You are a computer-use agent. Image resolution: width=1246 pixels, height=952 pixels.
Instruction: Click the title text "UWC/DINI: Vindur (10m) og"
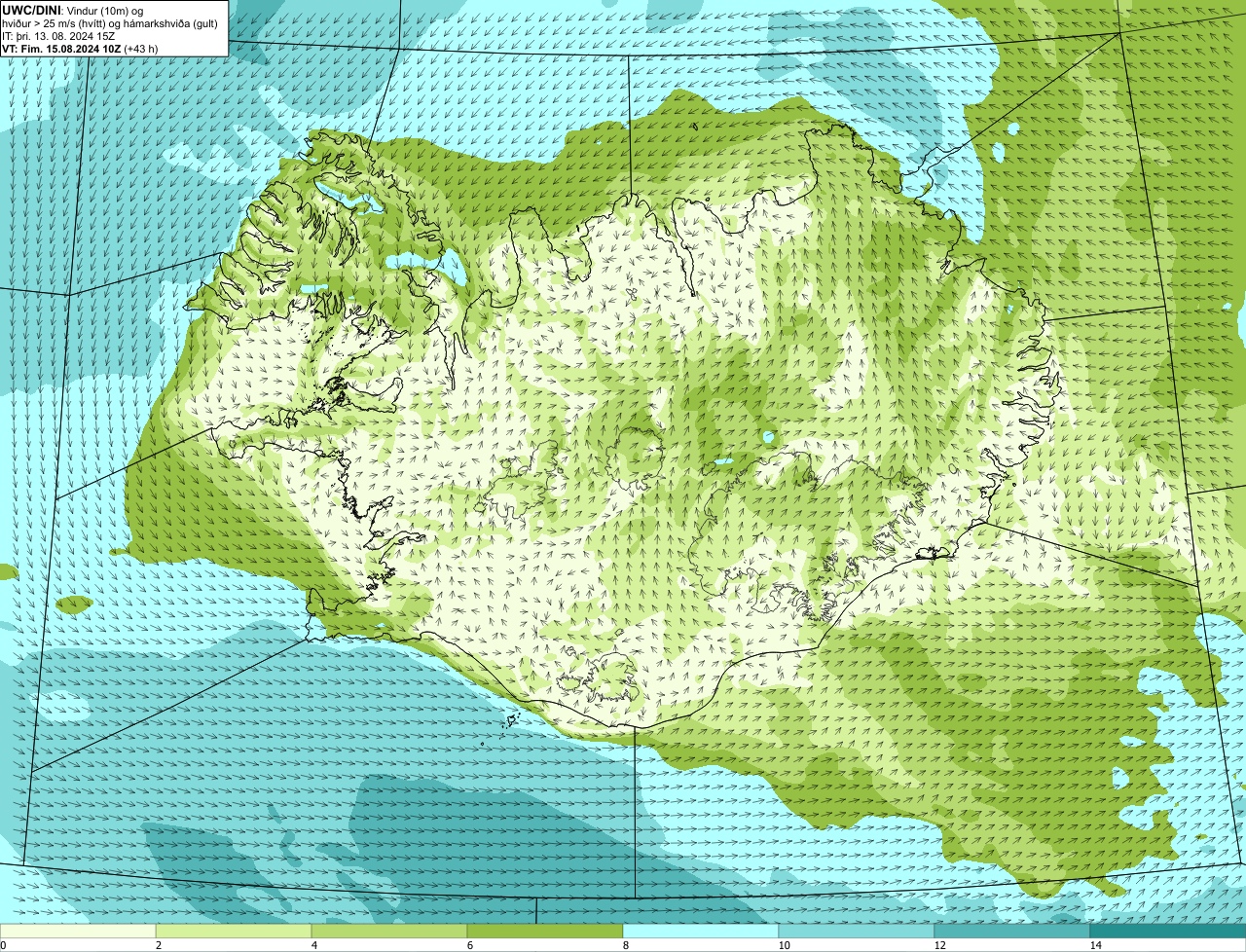[x=73, y=10]
